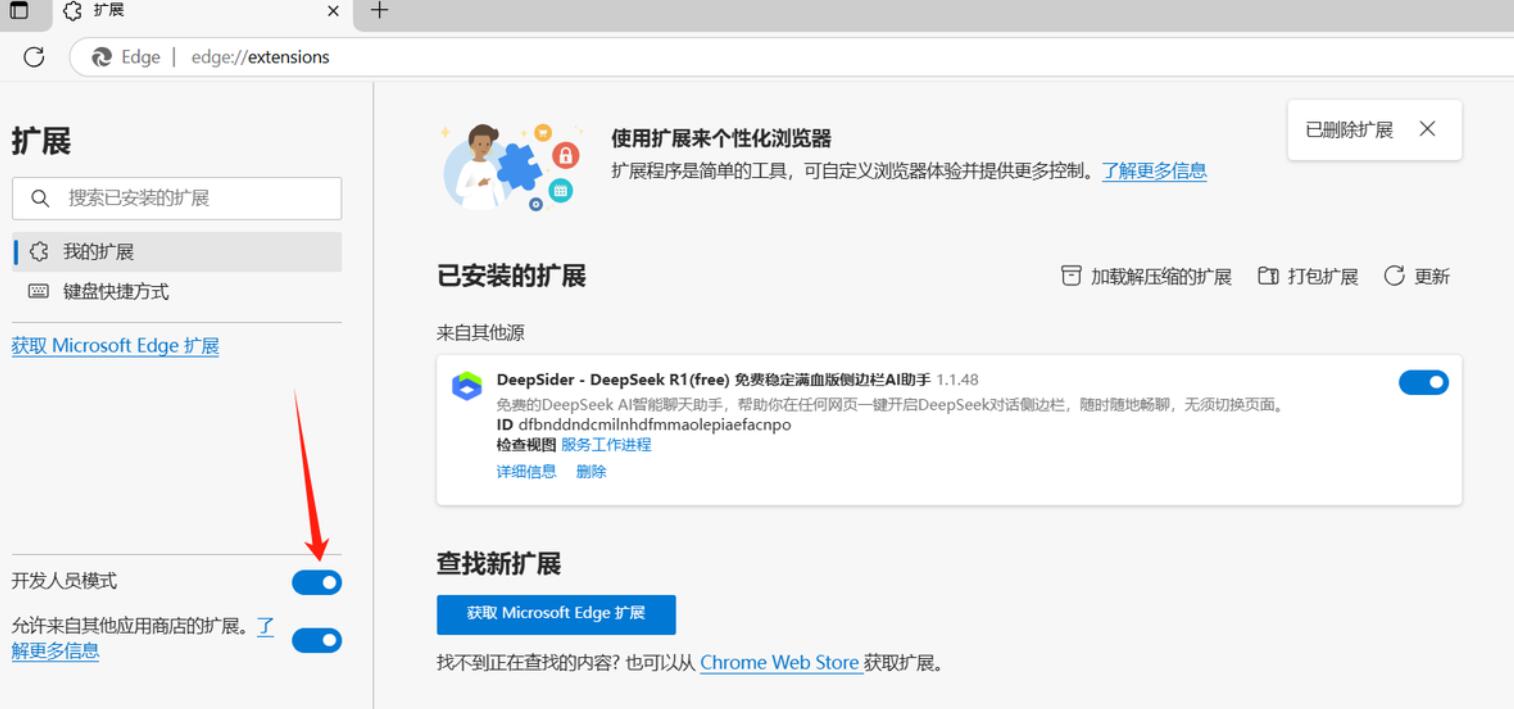
Task: Open DeepSider 详细信息
Action: point(526,472)
